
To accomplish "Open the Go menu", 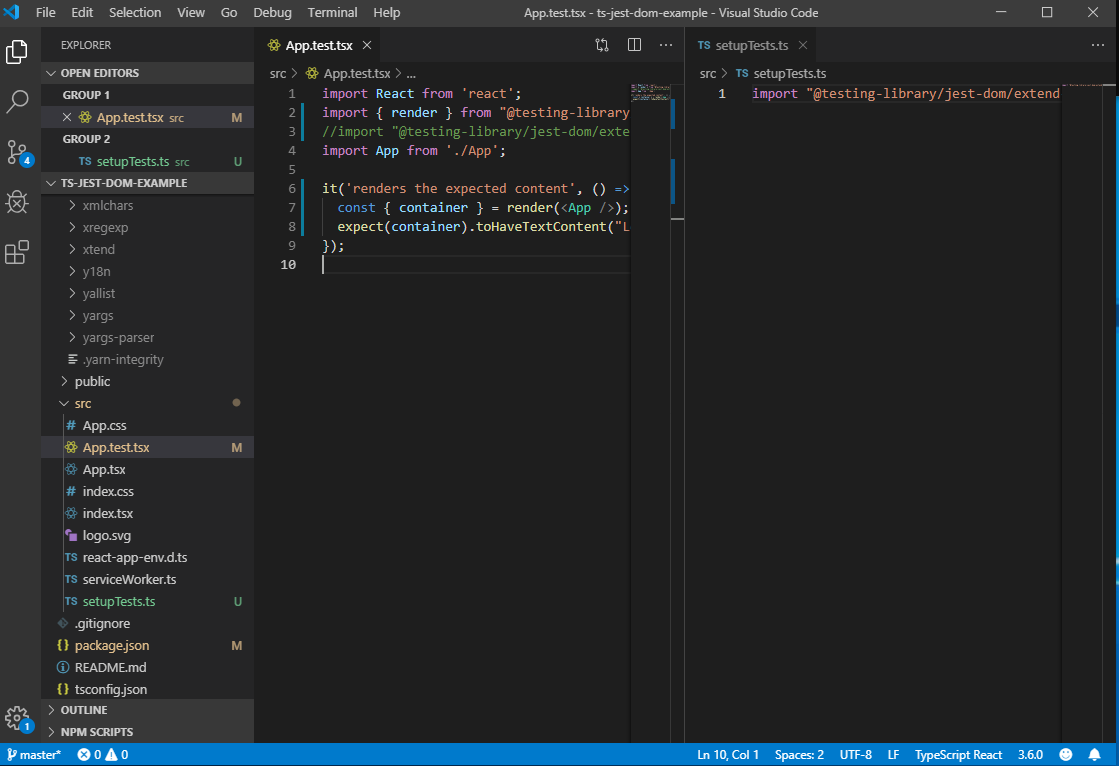I will tap(228, 13).
